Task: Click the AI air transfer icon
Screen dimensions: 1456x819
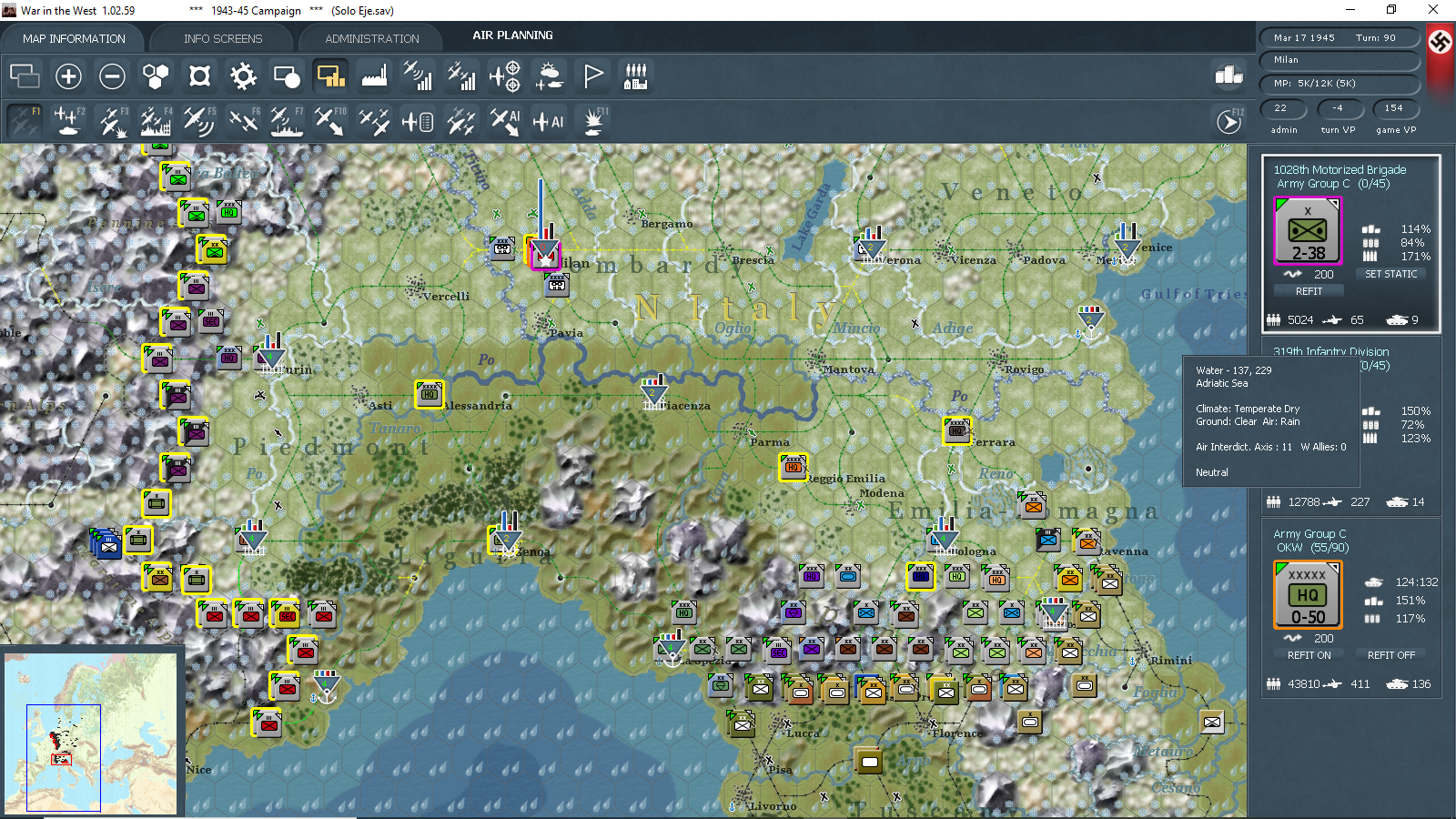Action: tap(505, 120)
